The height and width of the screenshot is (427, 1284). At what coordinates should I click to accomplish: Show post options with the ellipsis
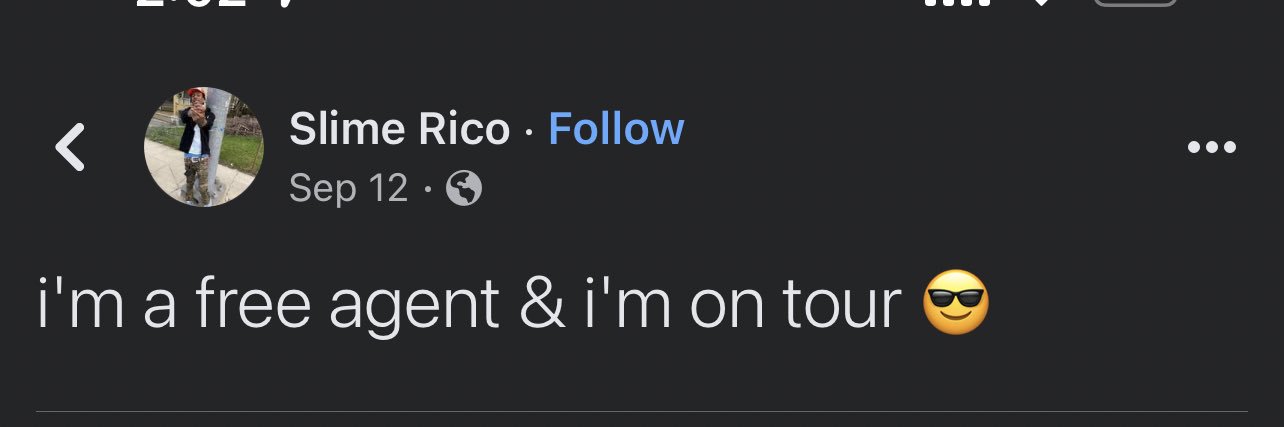1211,148
